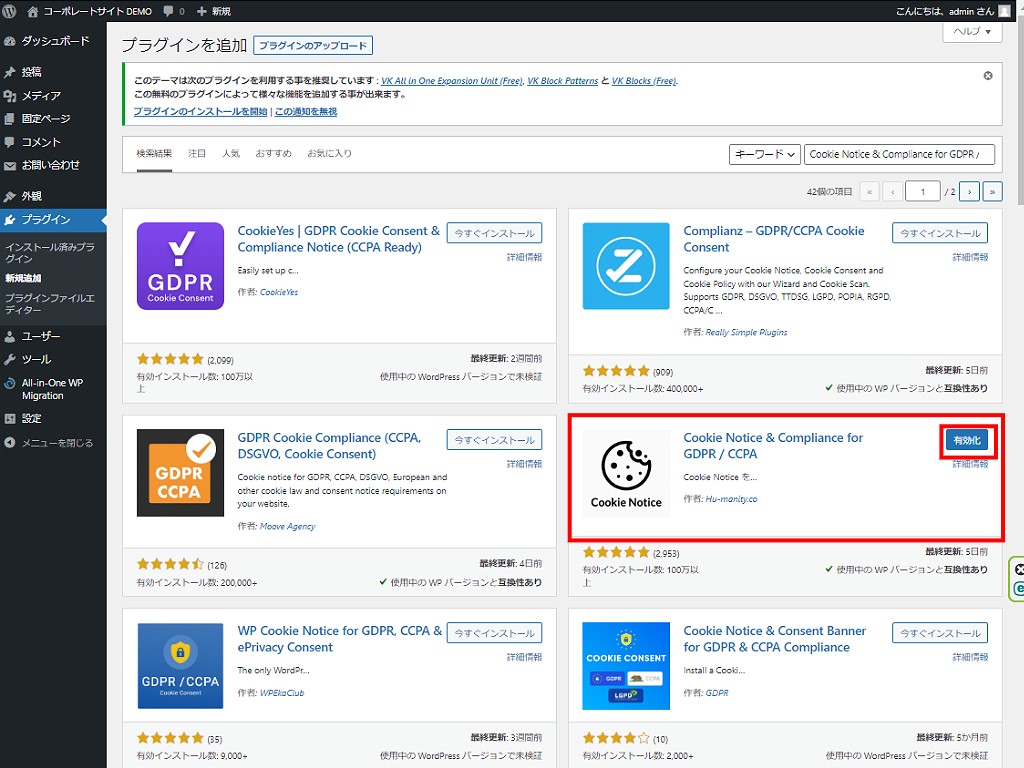The image size is (1024, 768).
Task: Expand the Help panel dropdown
Action: point(972,32)
